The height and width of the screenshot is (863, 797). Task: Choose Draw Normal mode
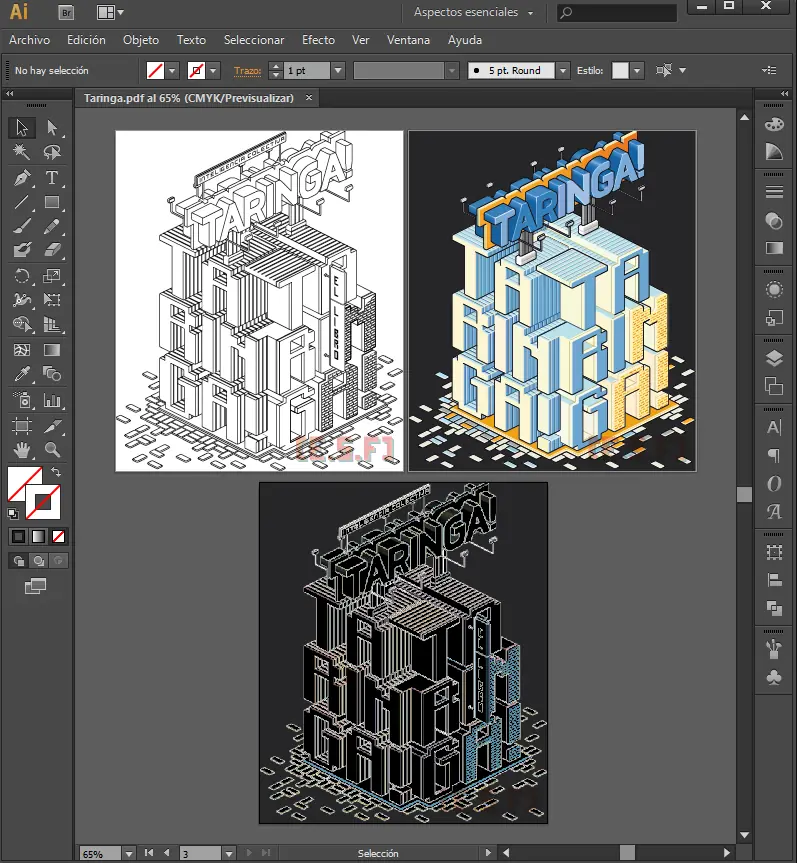[x=18, y=561]
